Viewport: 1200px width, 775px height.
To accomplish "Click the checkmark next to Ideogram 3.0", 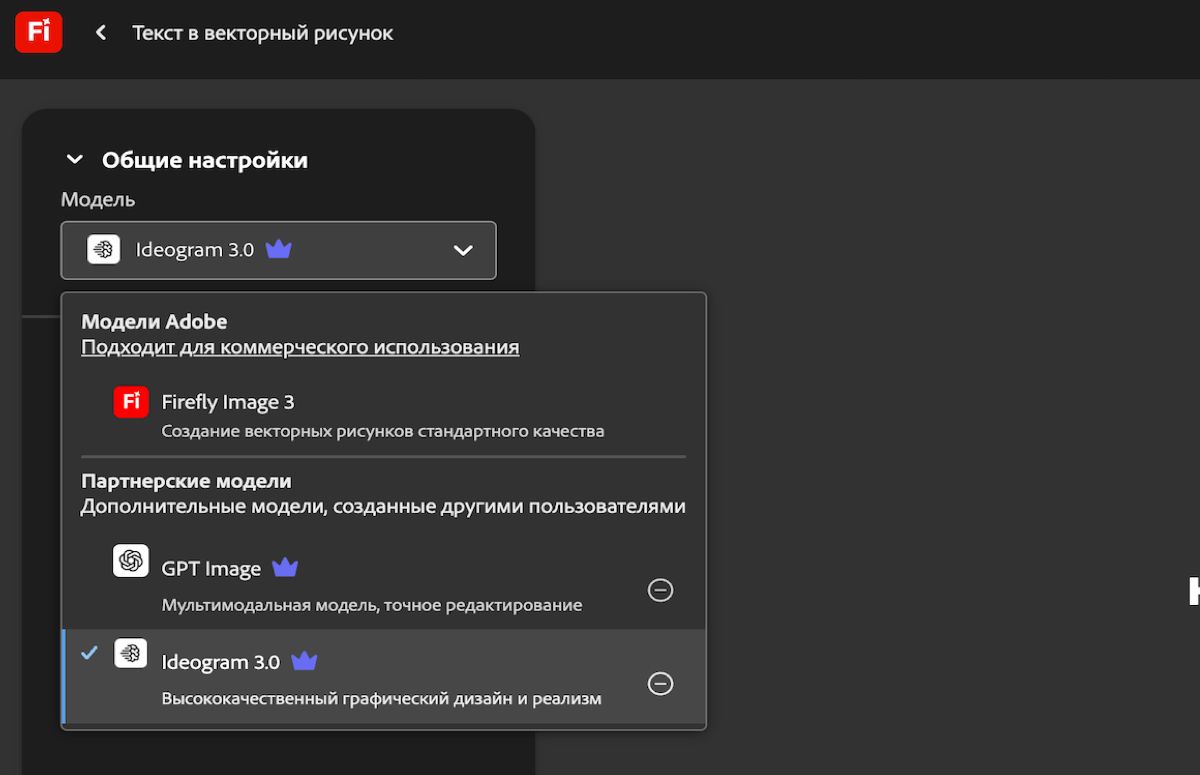I will [x=90, y=653].
